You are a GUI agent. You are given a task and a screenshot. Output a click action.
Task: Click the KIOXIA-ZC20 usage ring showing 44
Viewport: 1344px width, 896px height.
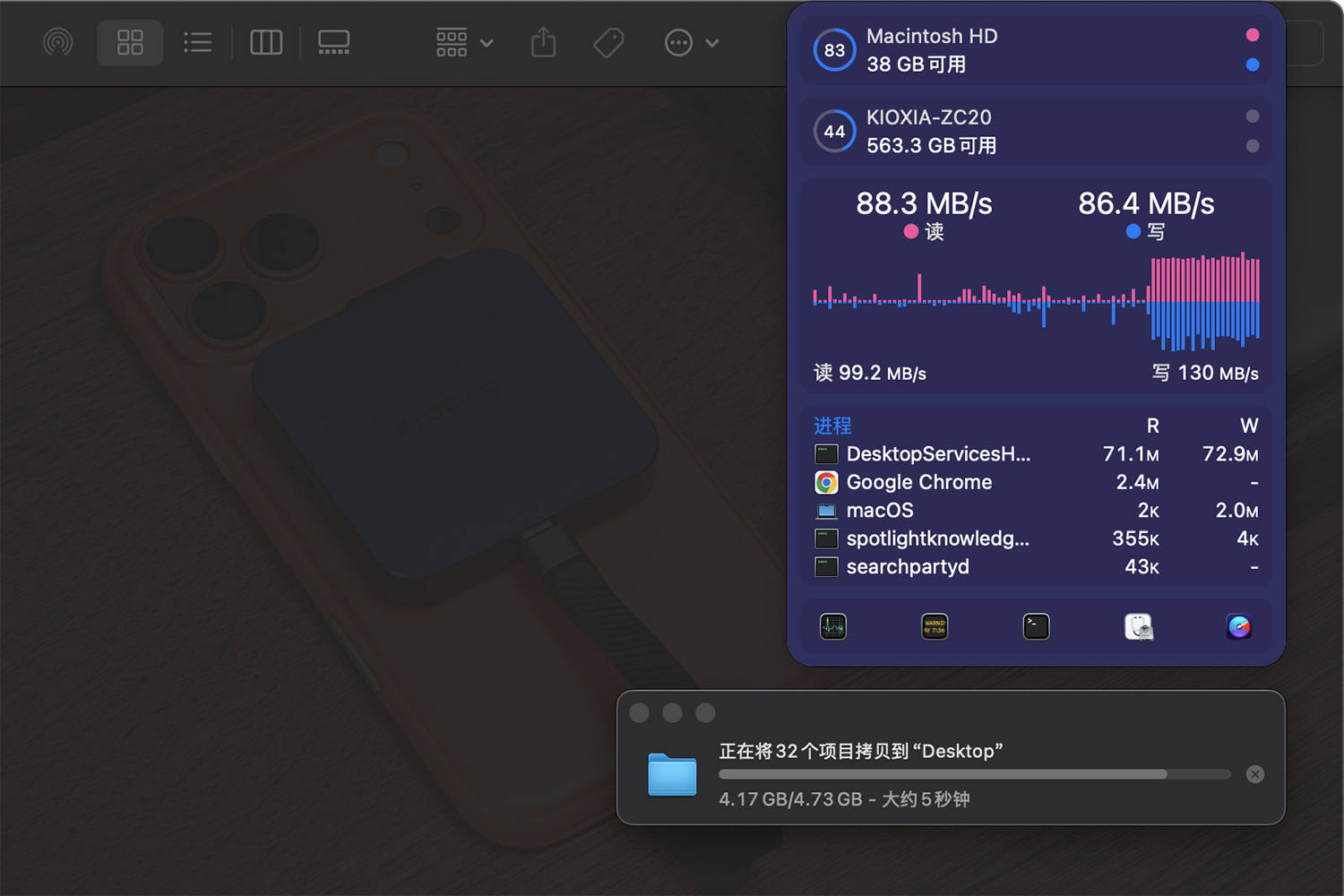[x=834, y=132]
